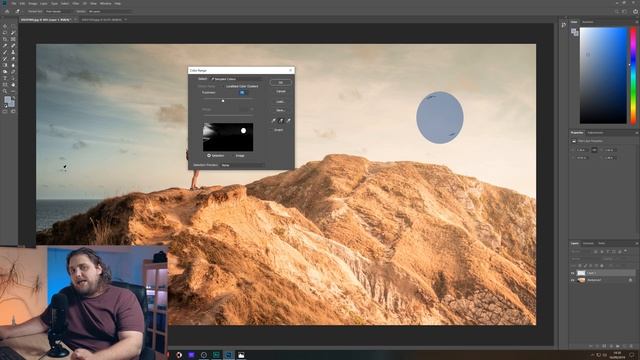Select the Crop tool

tap(5, 40)
